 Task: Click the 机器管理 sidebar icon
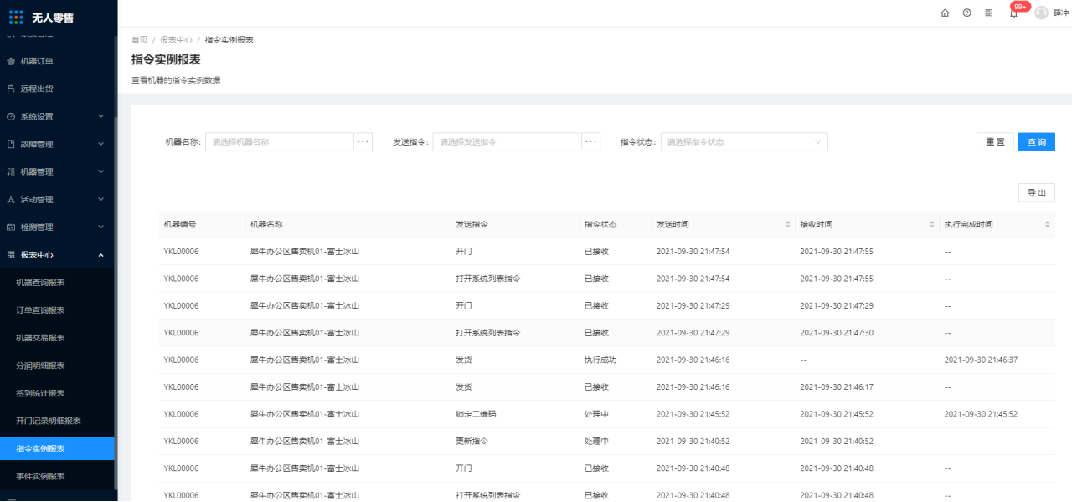click(10, 172)
